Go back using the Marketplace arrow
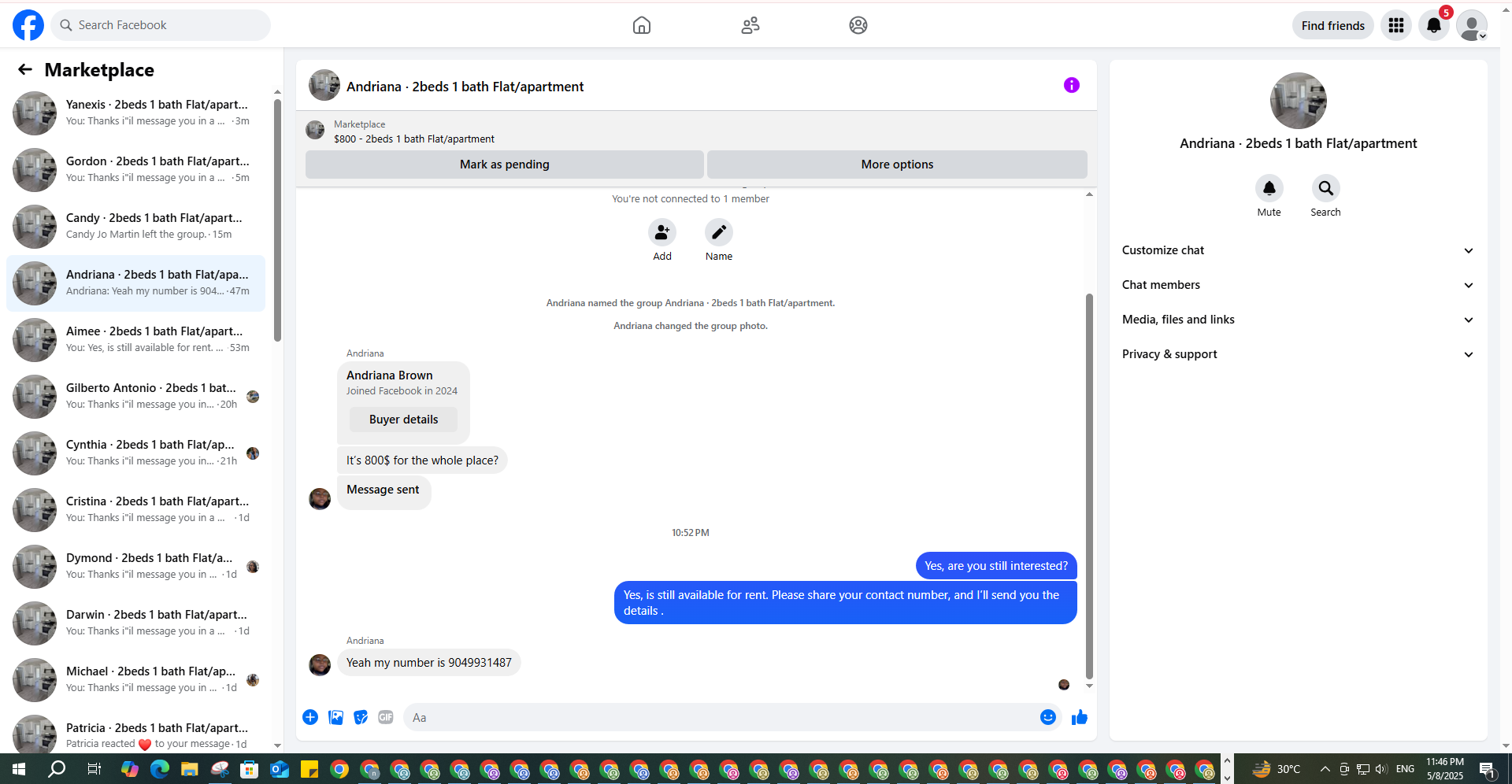Viewport: 1512px width, 784px height. point(25,69)
